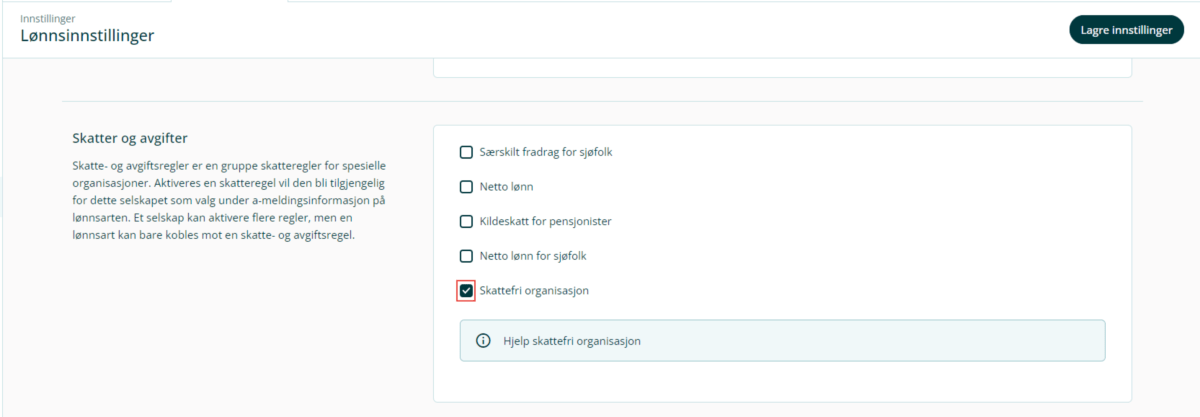This screenshot has width=1200, height=417.
Task: Enable Særskilt fradrag for sjøfolk checkbox
Action: click(x=466, y=153)
